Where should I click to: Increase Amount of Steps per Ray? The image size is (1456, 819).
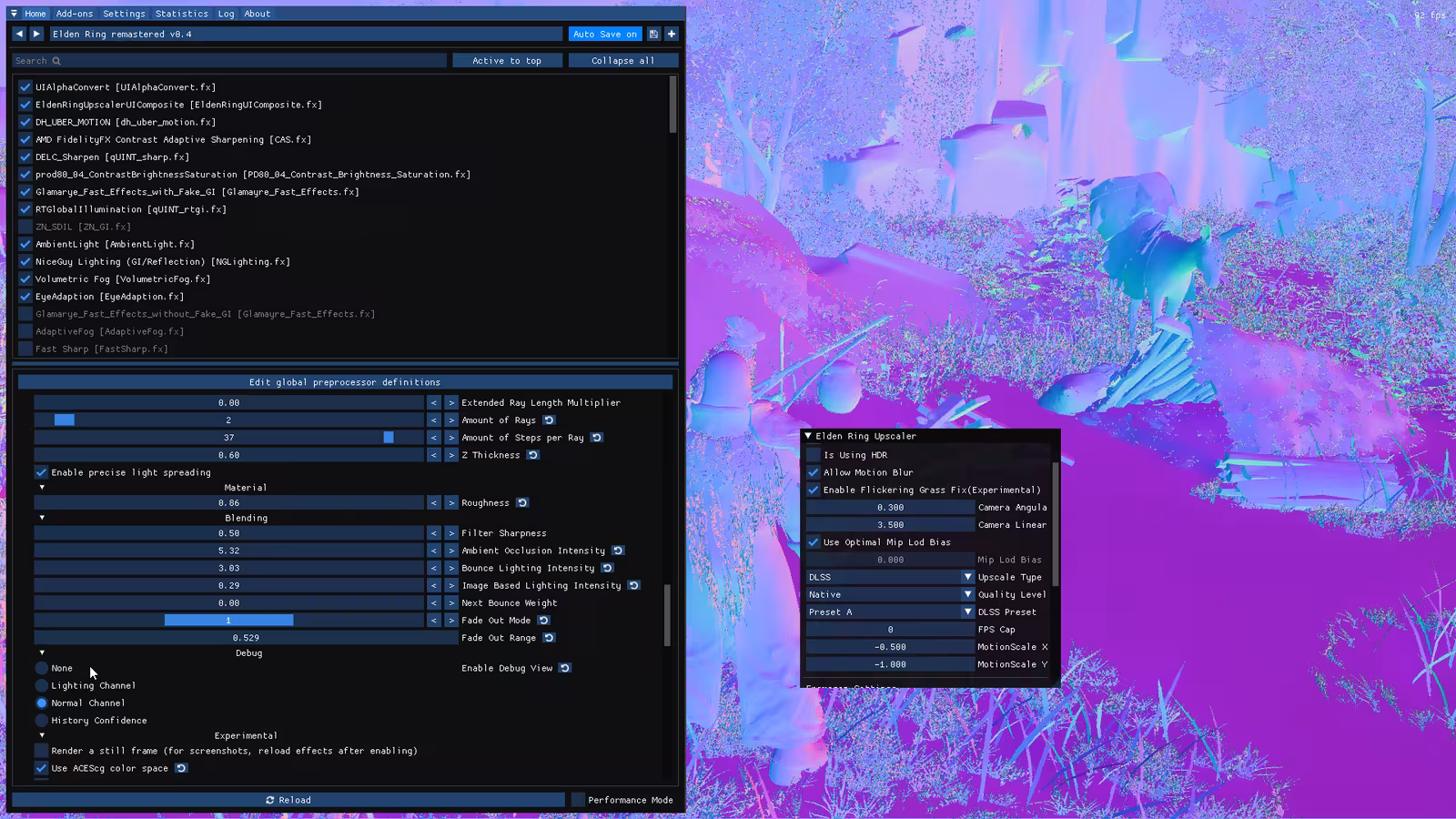point(451,437)
